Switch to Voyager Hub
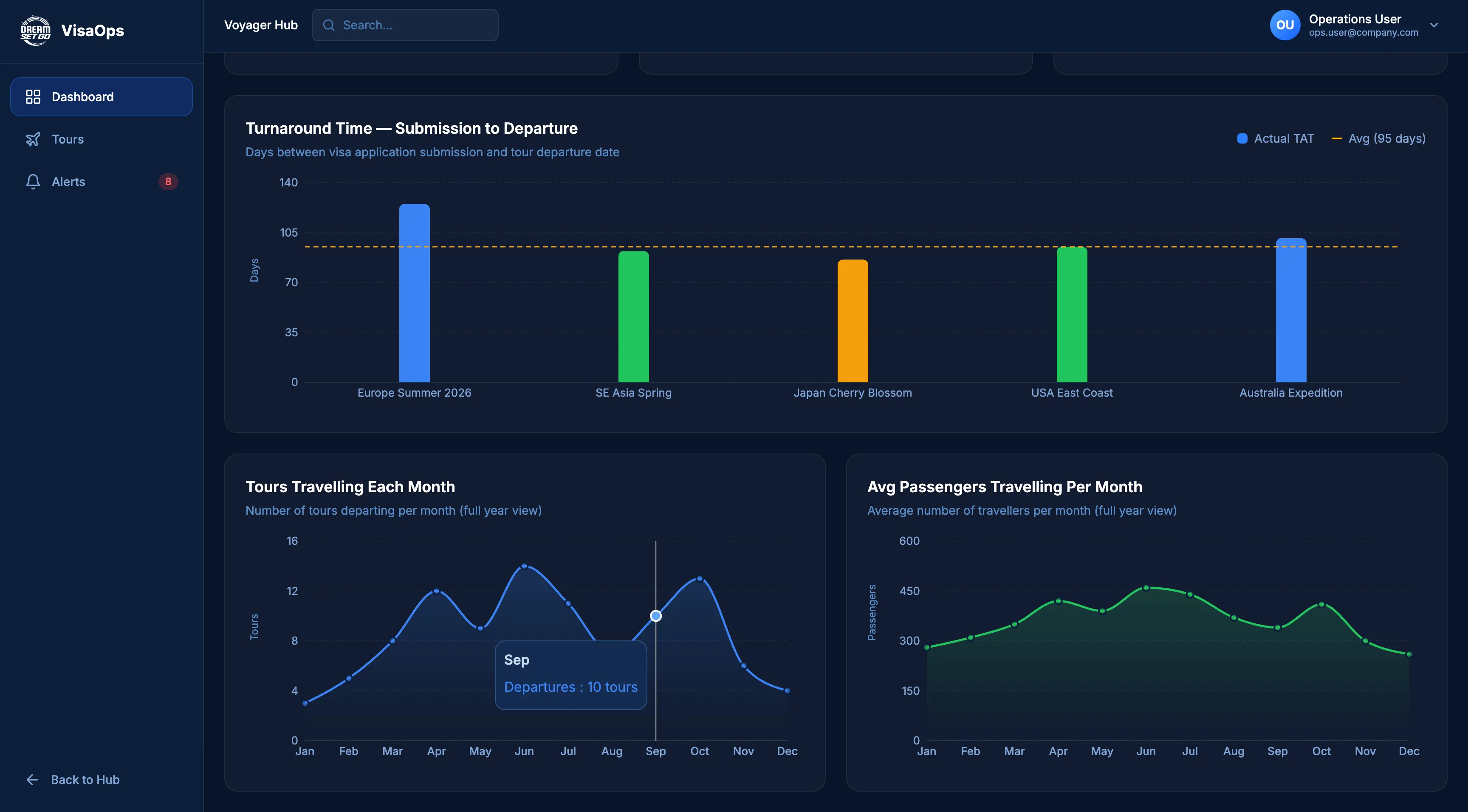This screenshot has width=1468, height=812. [261, 25]
